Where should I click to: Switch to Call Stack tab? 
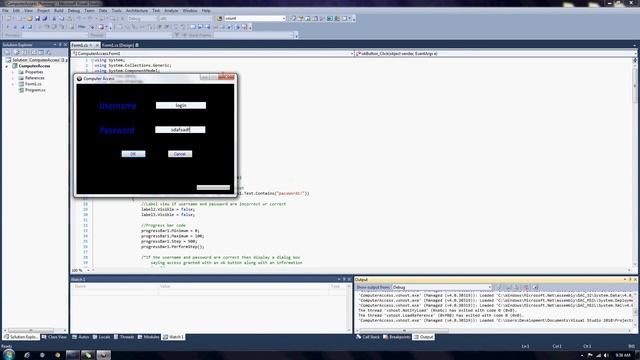(x=368, y=337)
